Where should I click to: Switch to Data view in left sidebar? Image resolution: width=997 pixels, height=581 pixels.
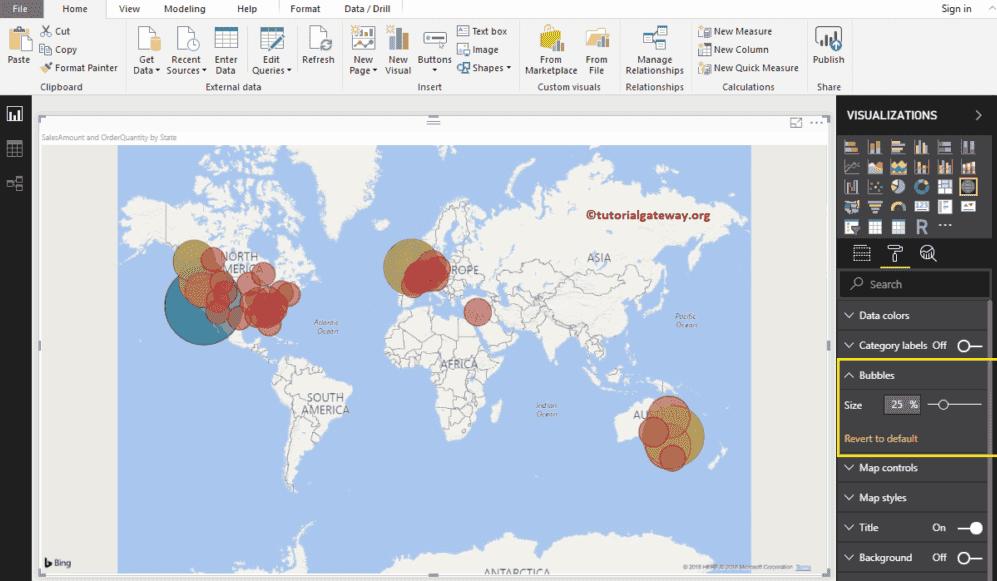[15, 148]
